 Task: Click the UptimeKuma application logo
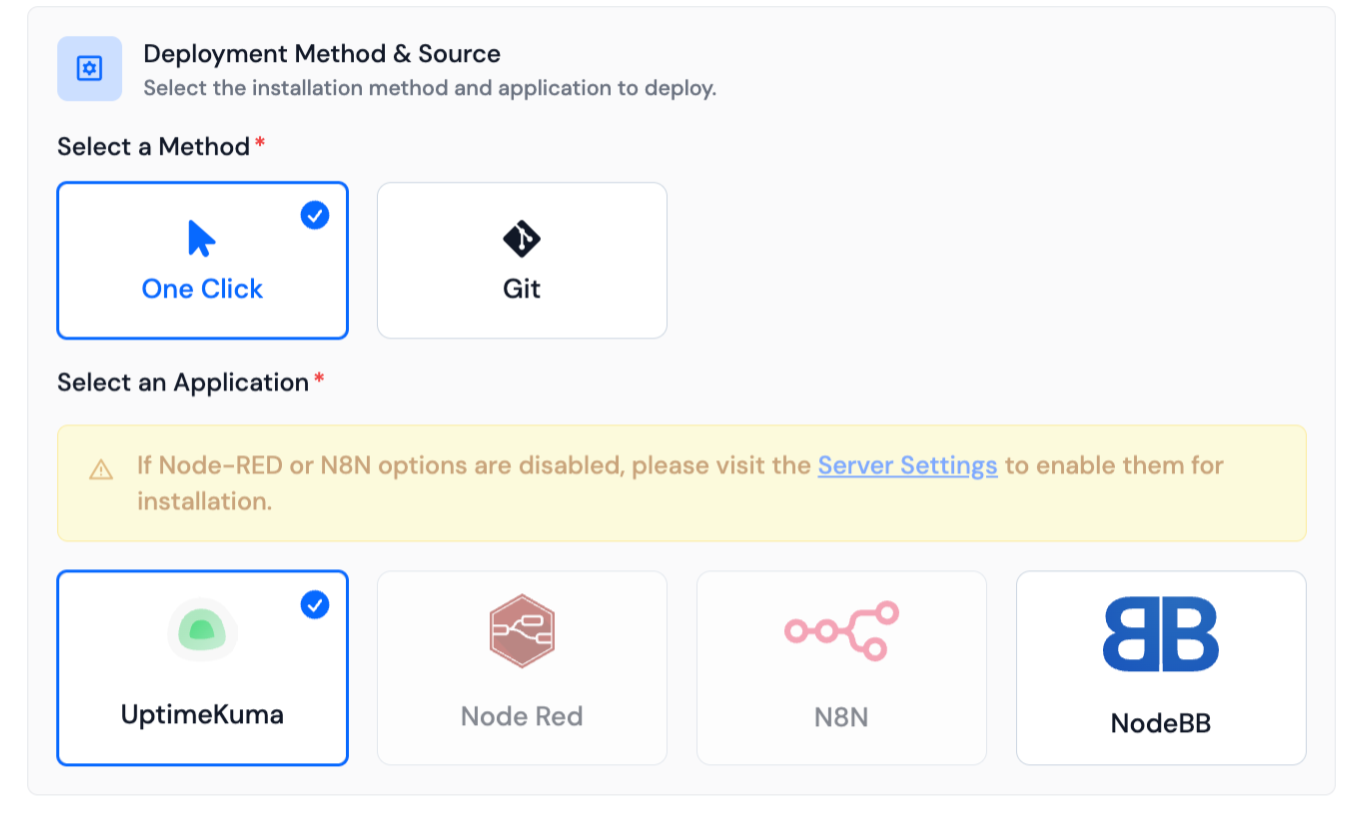[x=202, y=631]
